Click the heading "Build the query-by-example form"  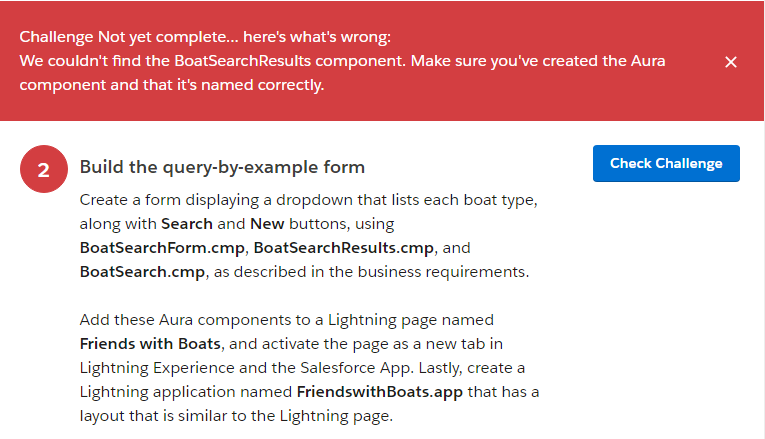[222, 167]
